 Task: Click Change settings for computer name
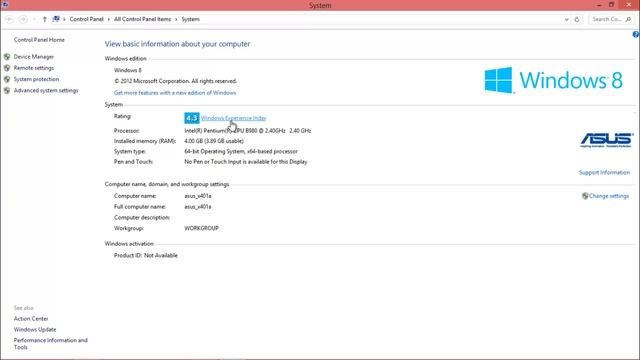(x=609, y=196)
